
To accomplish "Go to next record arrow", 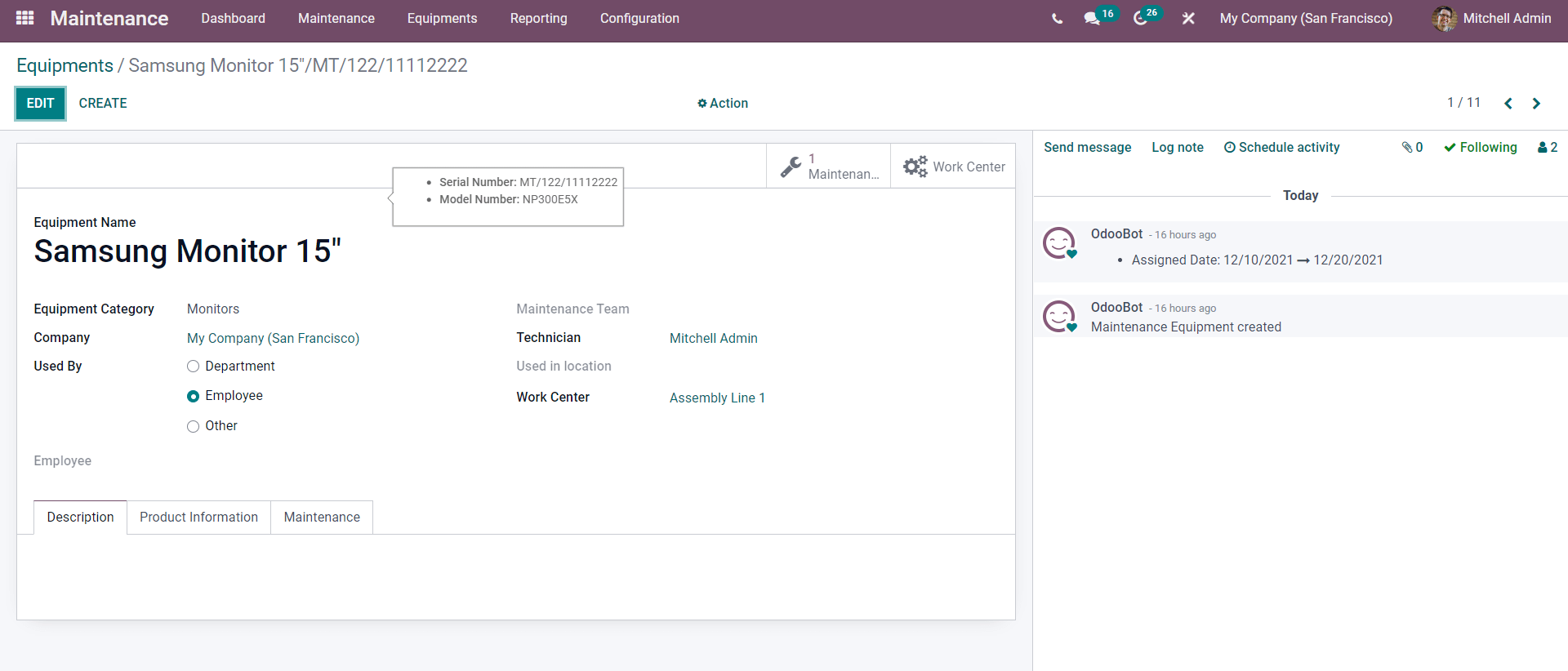I will click(1536, 104).
